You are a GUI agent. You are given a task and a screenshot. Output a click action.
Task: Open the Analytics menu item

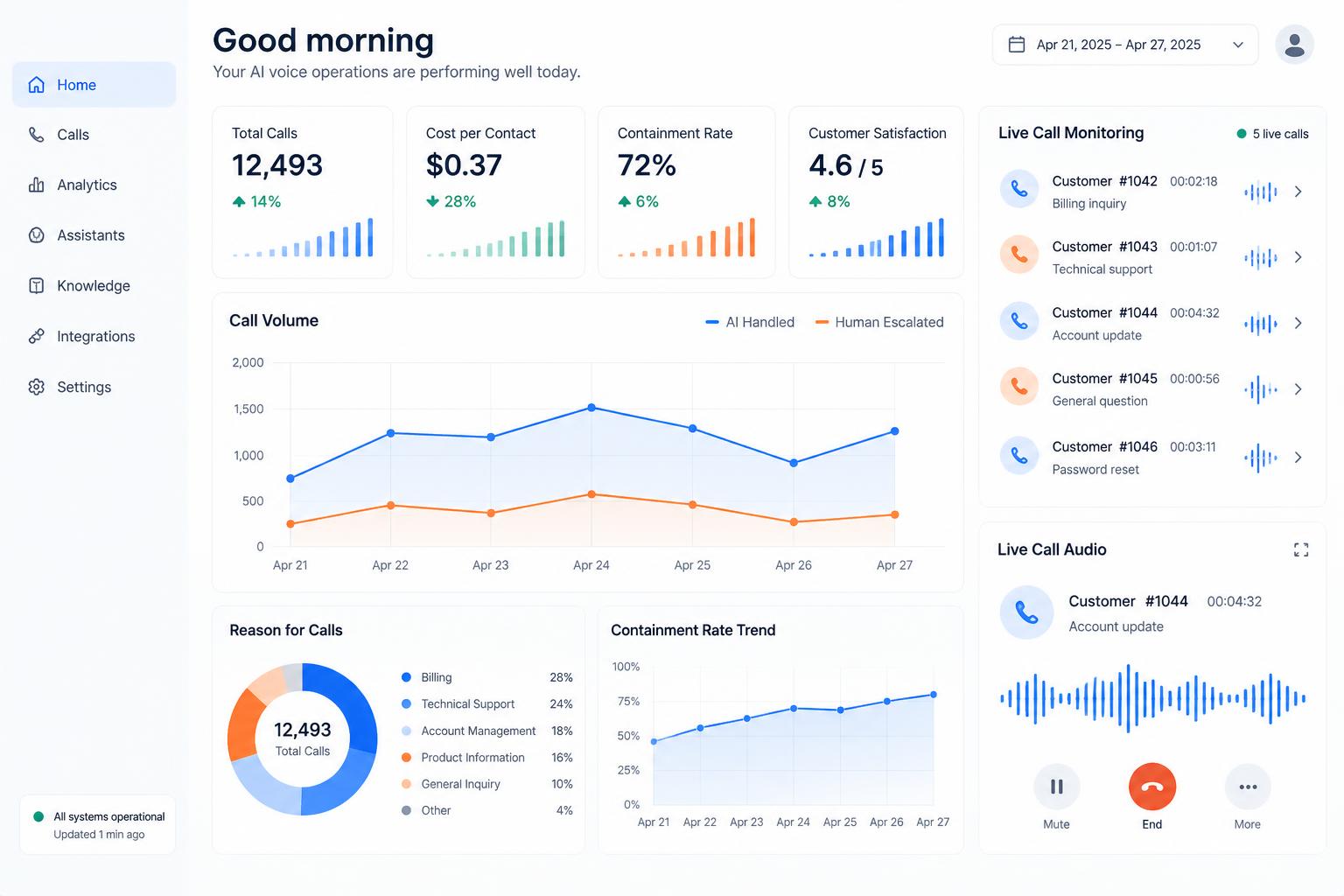(x=94, y=185)
